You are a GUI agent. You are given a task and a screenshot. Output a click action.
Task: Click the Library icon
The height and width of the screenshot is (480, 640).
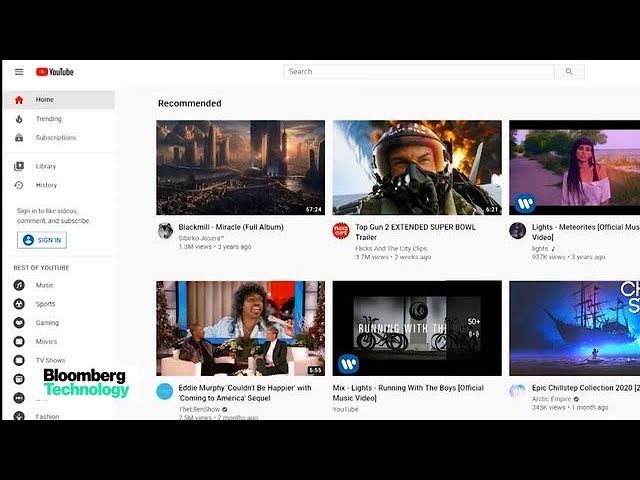(19, 166)
